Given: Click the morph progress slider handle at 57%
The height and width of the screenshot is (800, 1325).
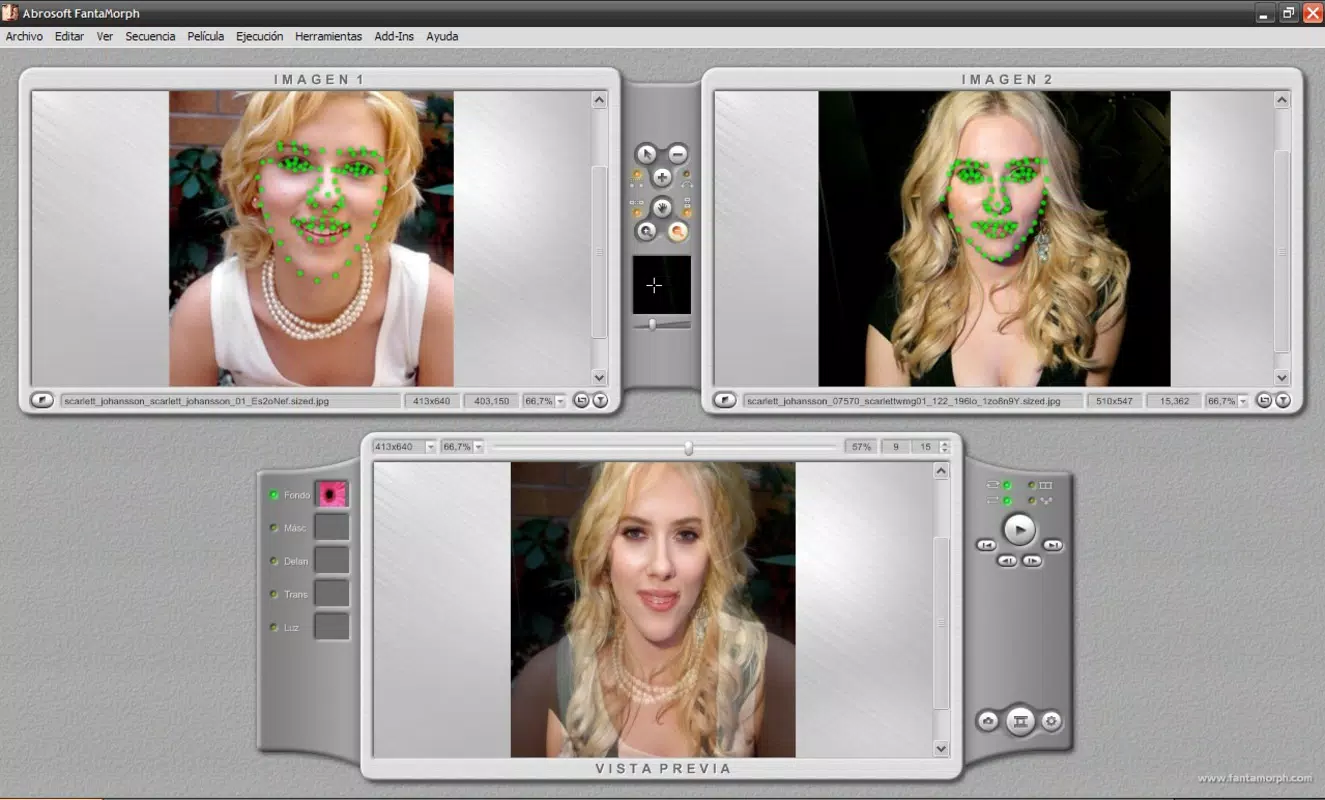Looking at the screenshot, I should [x=688, y=448].
